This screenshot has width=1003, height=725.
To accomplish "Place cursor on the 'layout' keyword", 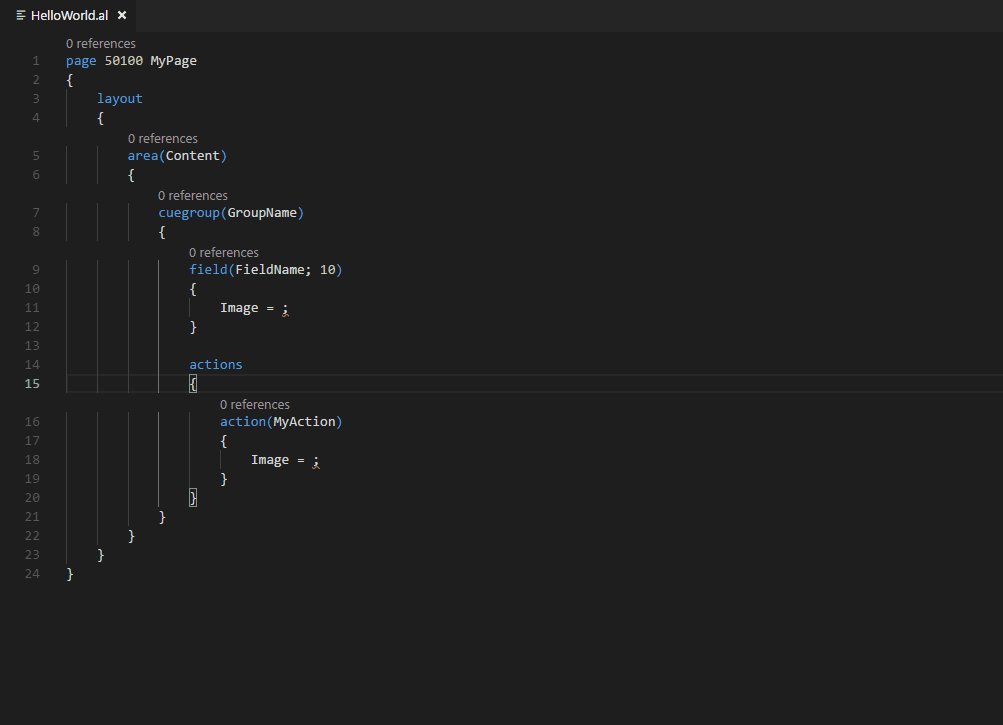I will pos(119,99).
